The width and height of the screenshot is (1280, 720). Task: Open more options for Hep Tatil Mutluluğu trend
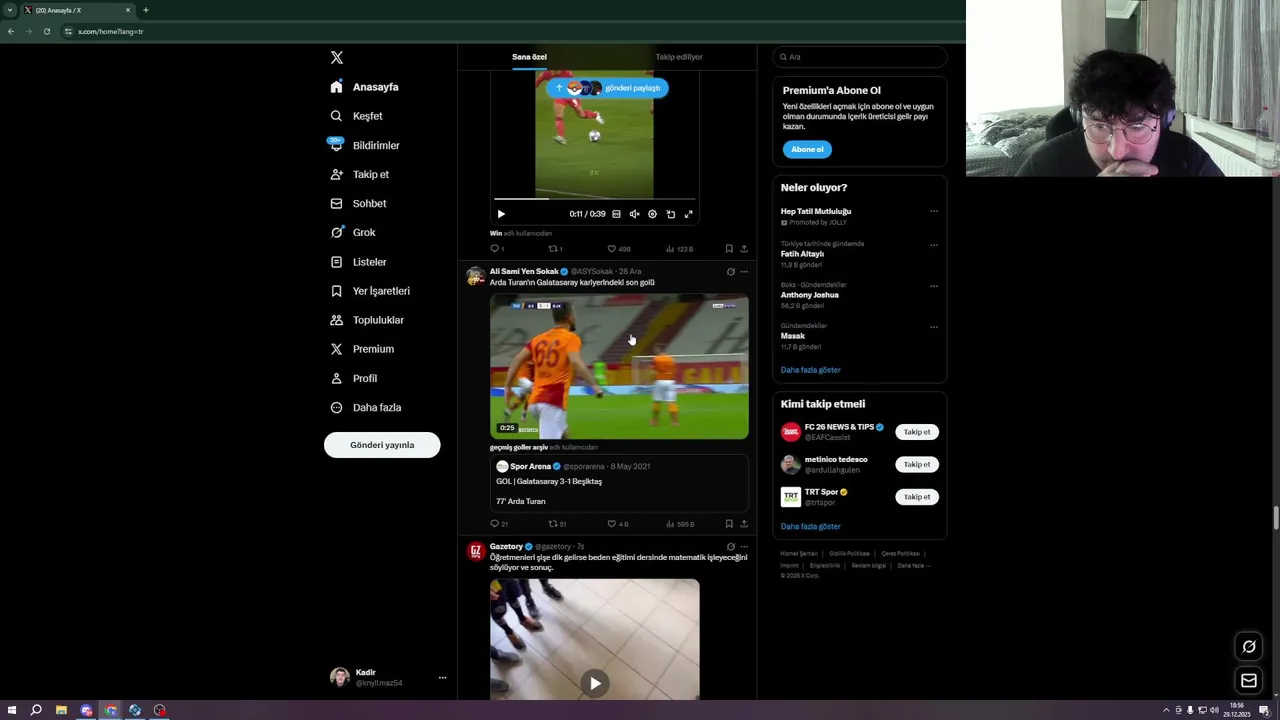coord(934,211)
